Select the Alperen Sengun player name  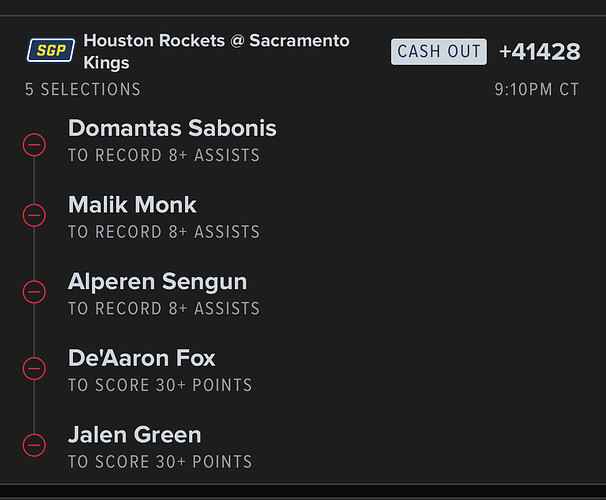click(x=157, y=282)
